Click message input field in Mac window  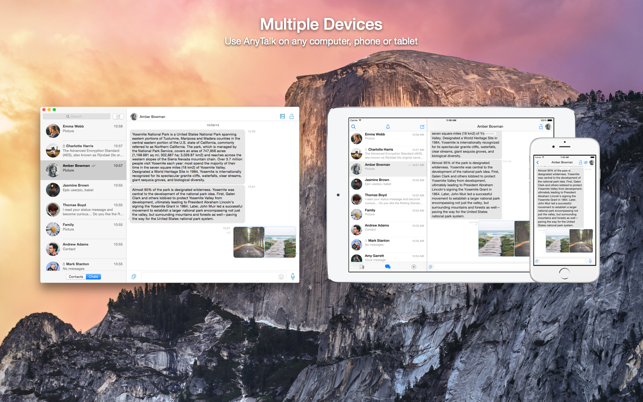213,277
